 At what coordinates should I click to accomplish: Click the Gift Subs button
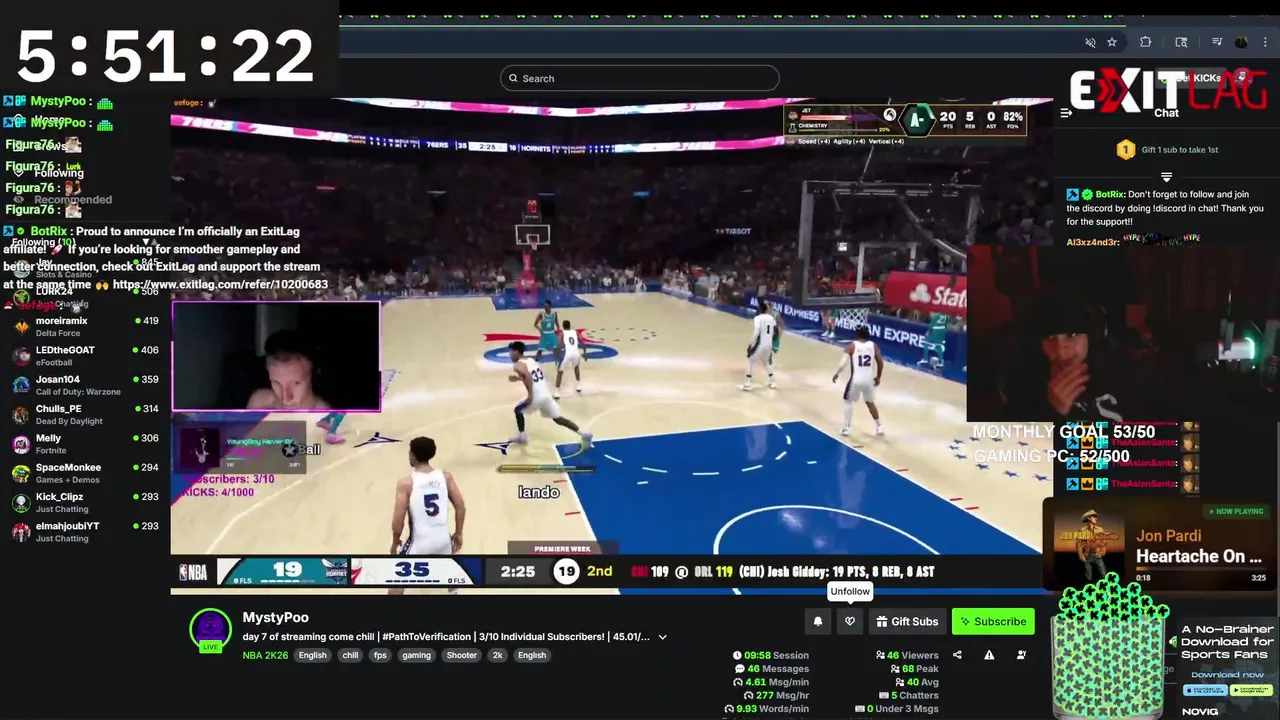(x=907, y=622)
